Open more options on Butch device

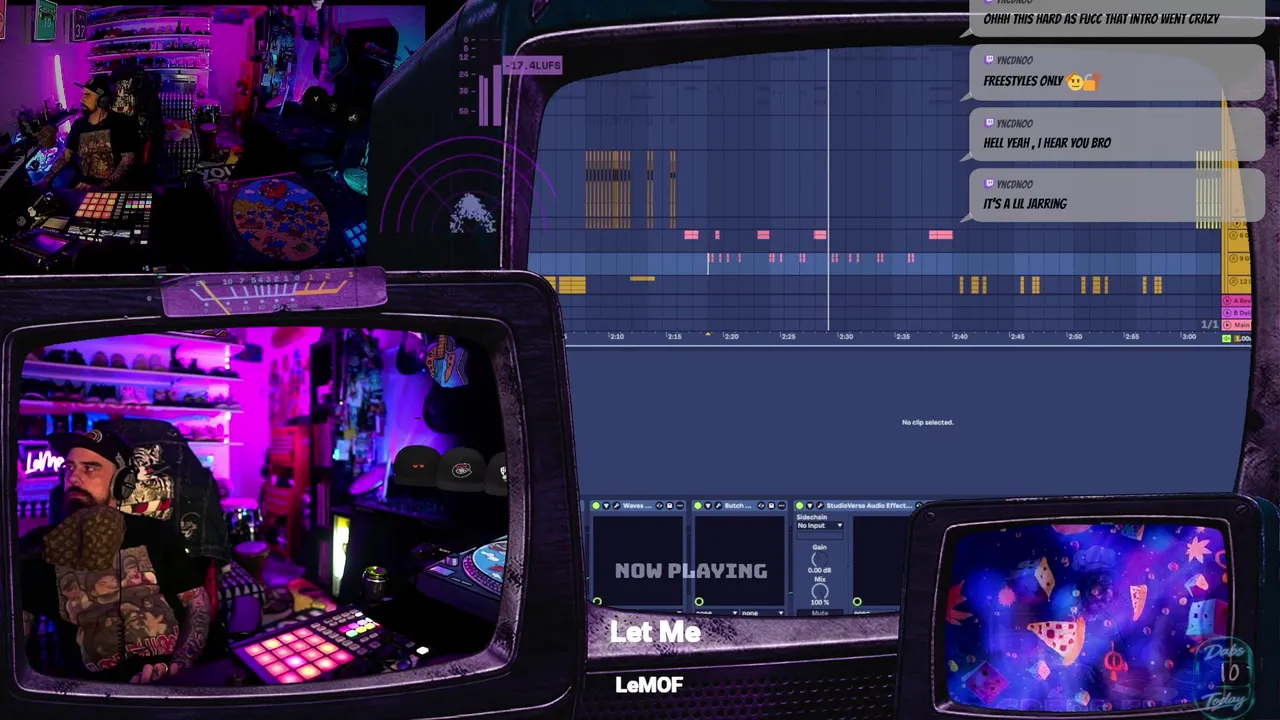point(782,506)
